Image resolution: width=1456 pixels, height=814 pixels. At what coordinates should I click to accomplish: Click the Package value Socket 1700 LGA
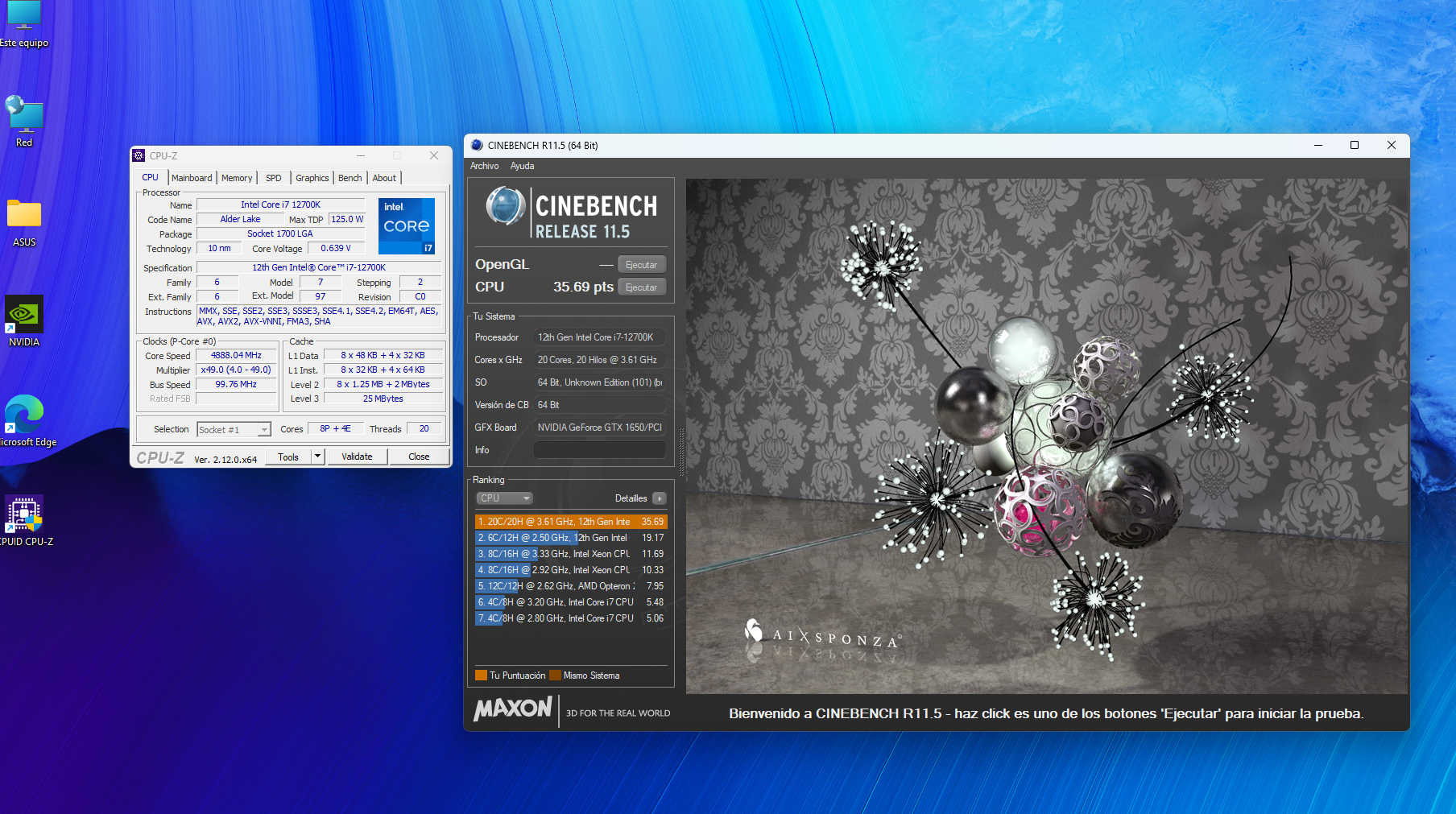pyautogui.click(x=280, y=233)
